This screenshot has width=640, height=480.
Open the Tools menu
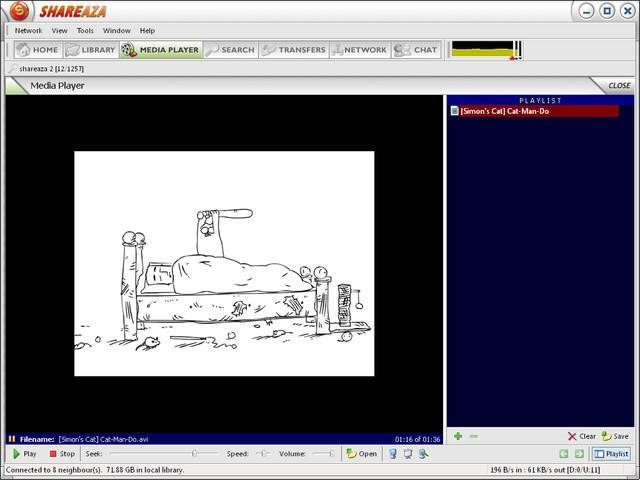click(85, 31)
